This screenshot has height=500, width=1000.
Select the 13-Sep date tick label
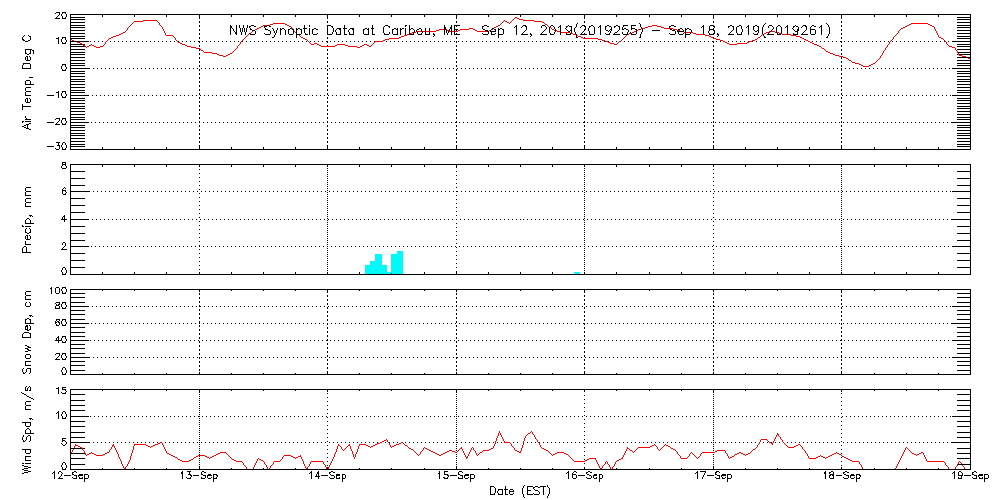200,478
